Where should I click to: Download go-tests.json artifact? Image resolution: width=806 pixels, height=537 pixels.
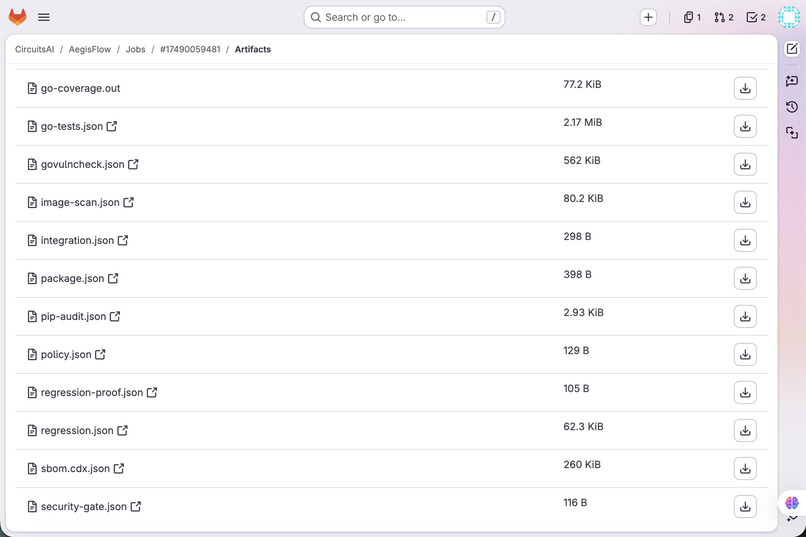click(x=745, y=126)
